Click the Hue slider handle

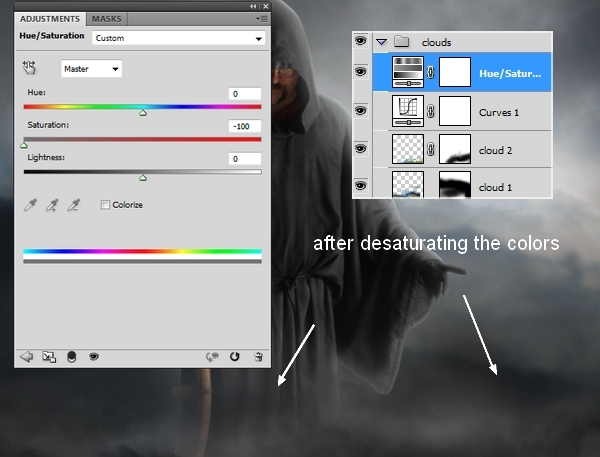pos(142,113)
